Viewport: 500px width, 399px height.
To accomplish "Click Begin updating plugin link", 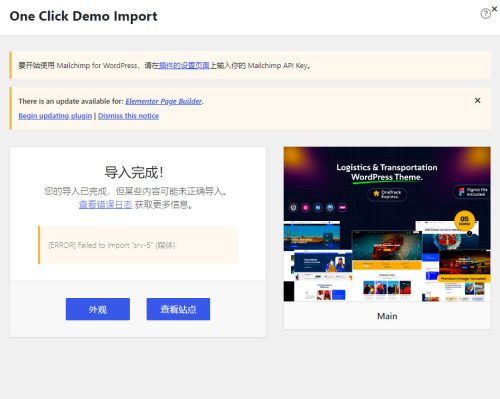I will coord(55,116).
